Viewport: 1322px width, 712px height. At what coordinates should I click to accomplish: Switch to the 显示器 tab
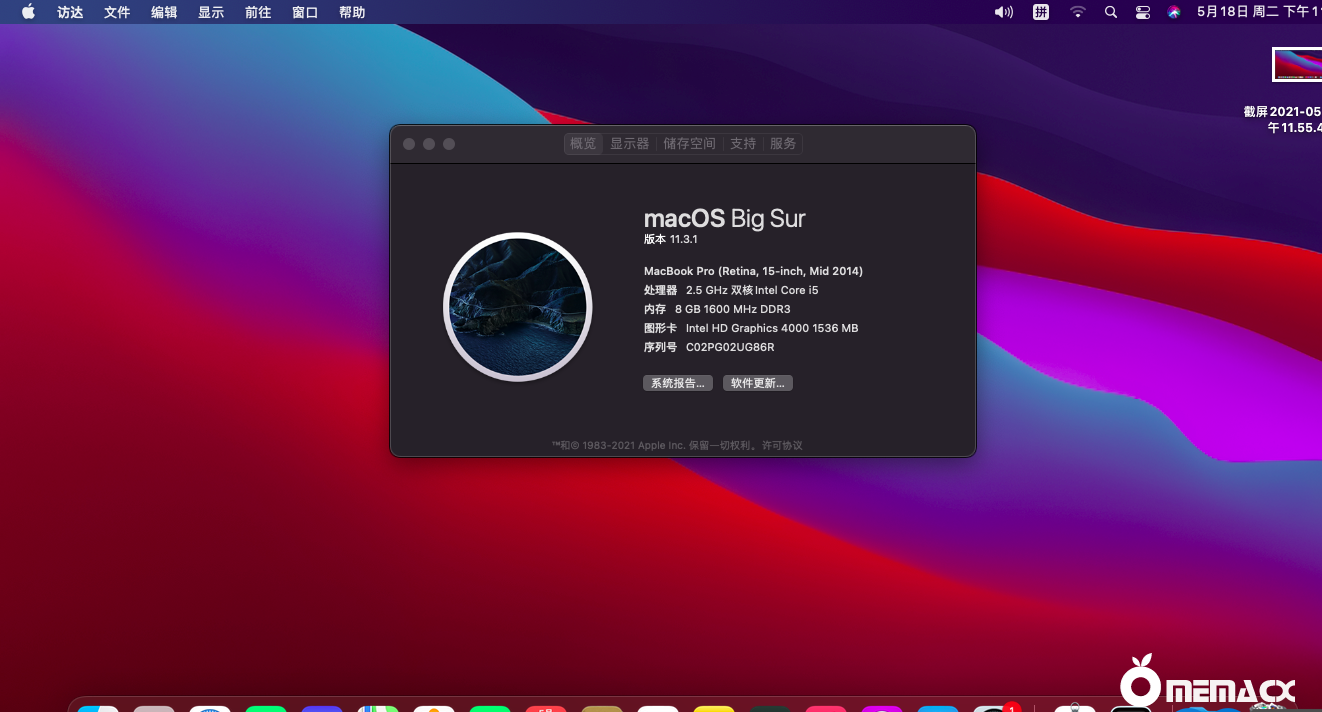tap(629, 143)
